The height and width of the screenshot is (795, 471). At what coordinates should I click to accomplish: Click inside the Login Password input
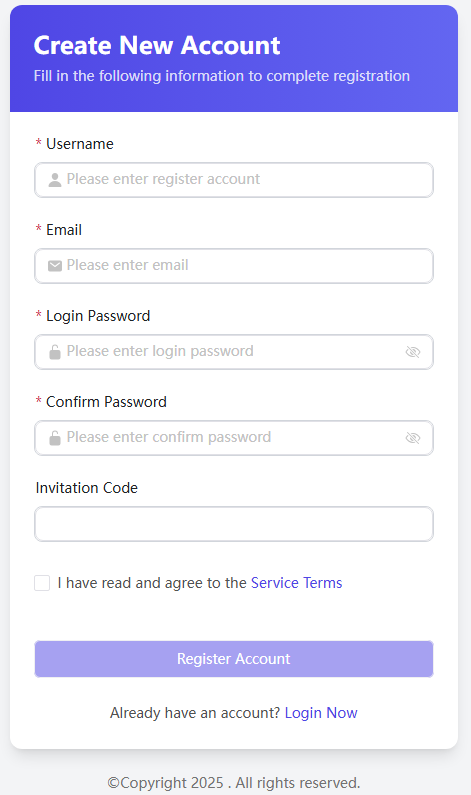234,352
